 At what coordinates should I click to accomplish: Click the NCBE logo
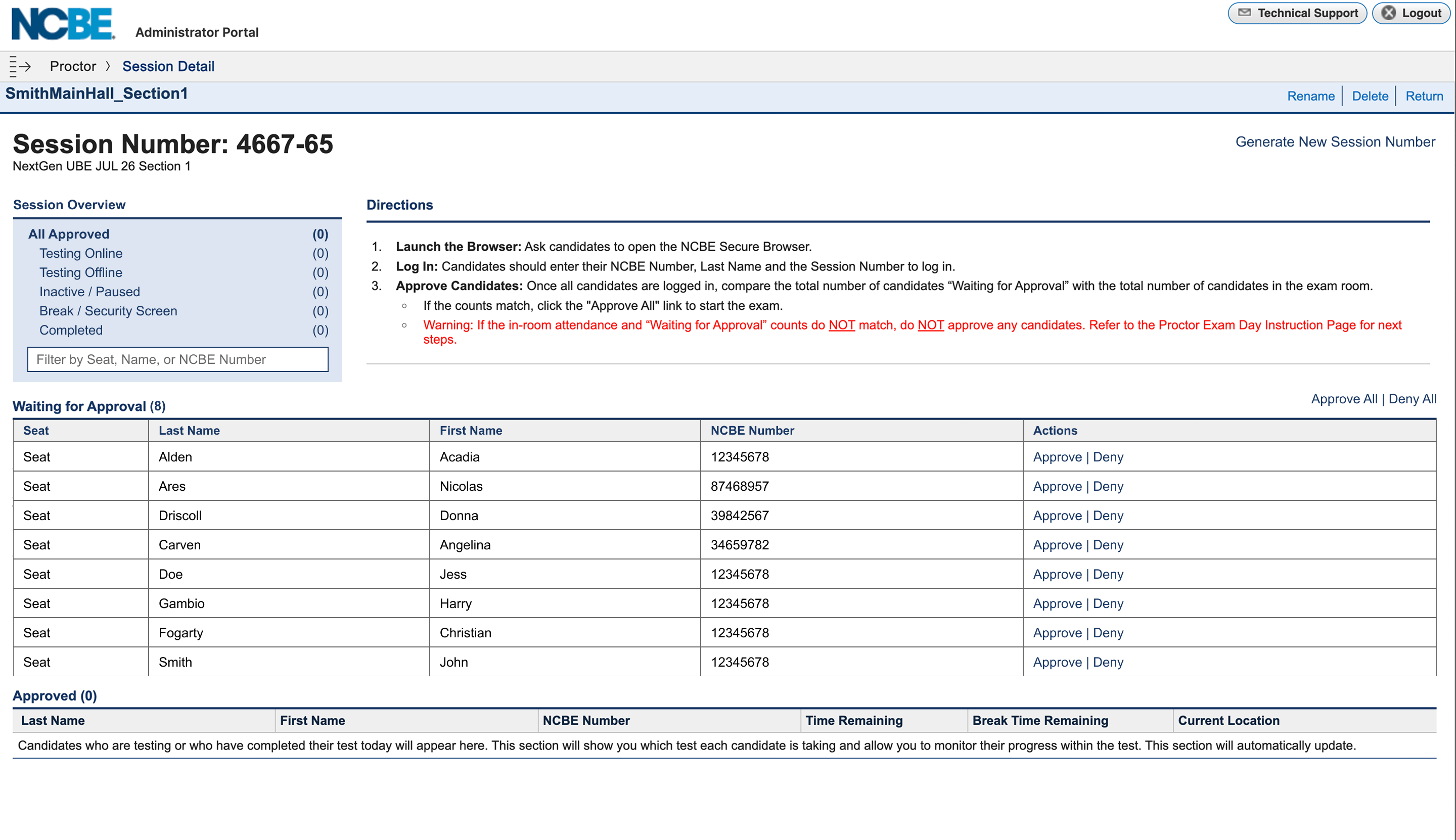tap(64, 24)
